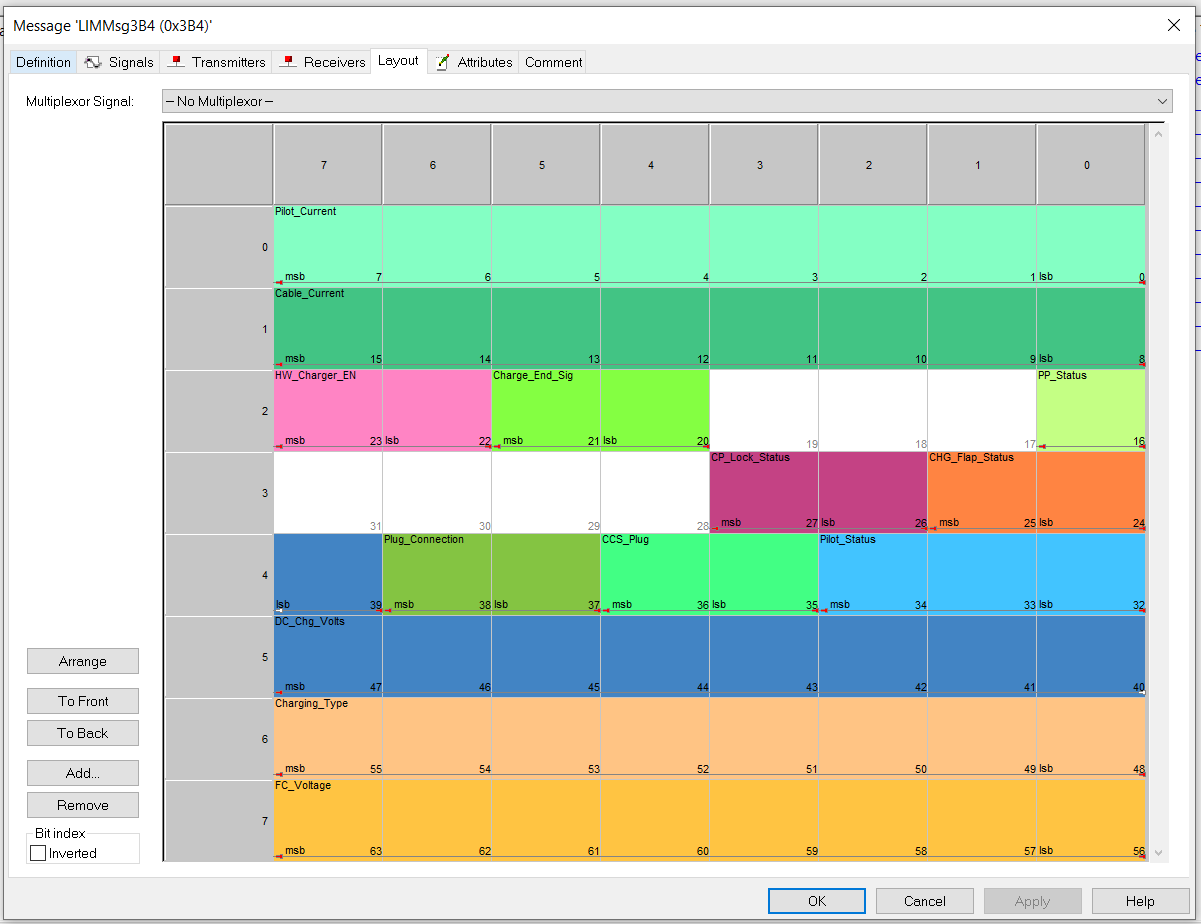Select the Plug_Connection signal block
Viewport: 1201px width, 924px height.
[491, 574]
